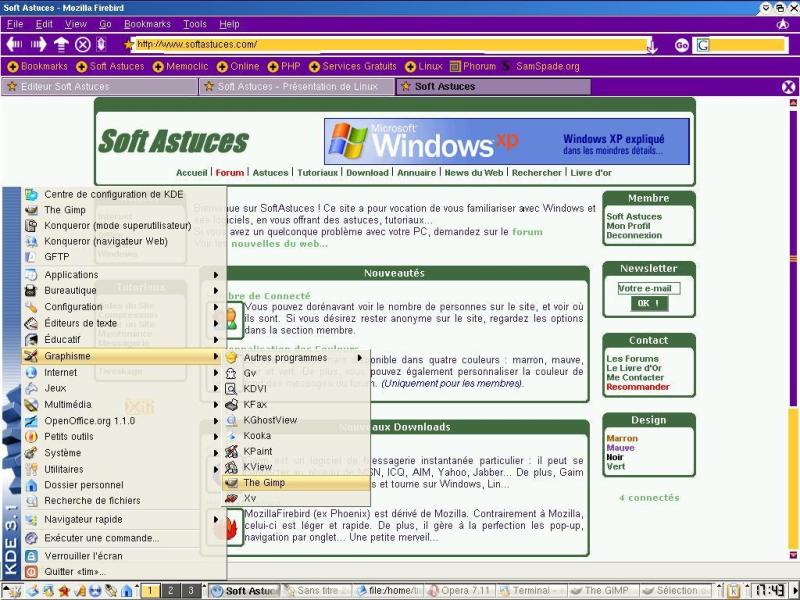The height and width of the screenshot is (600, 800).
Task: Expand the Multimédia submenu
Action: 124,405
